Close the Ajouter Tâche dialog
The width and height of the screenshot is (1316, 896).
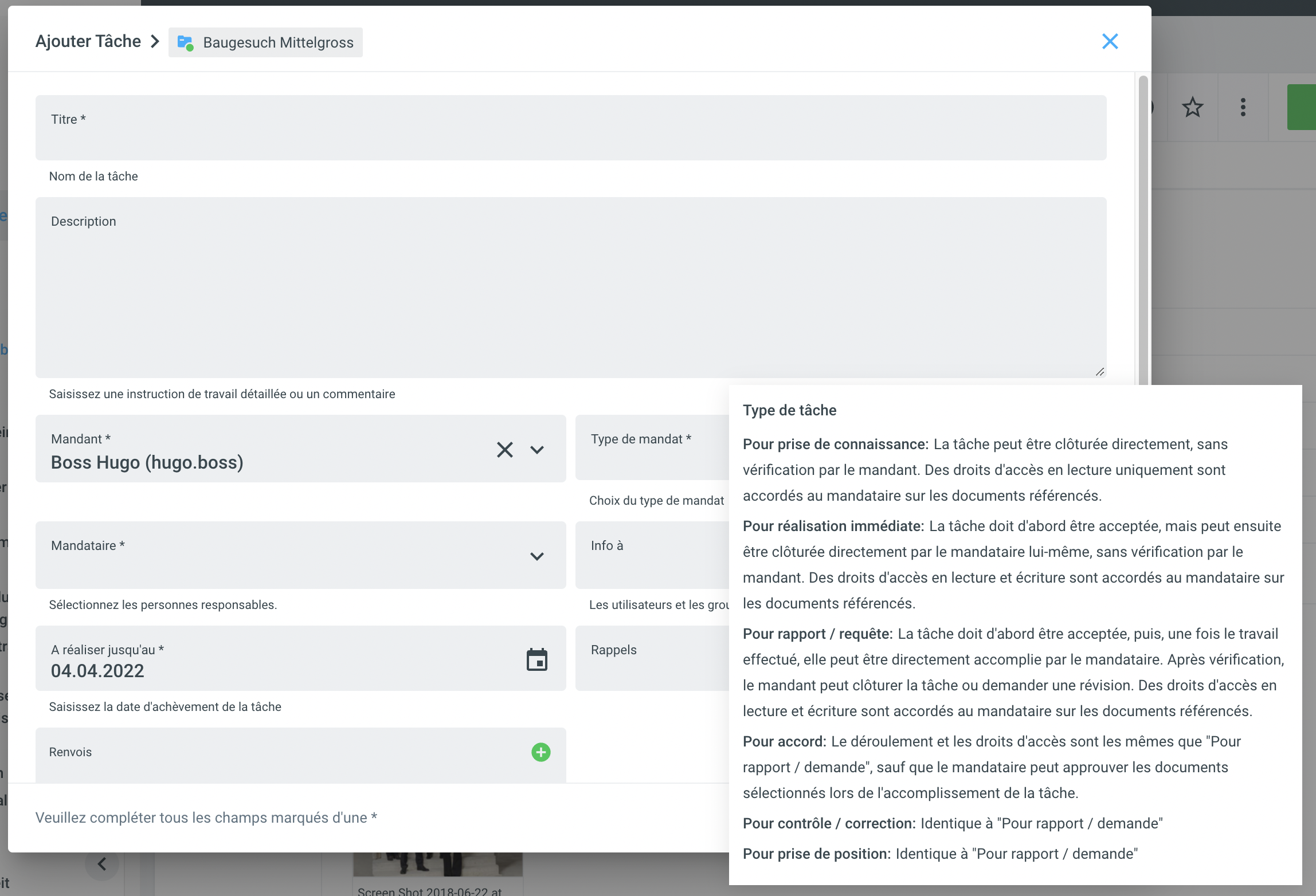click(1110, 41)
